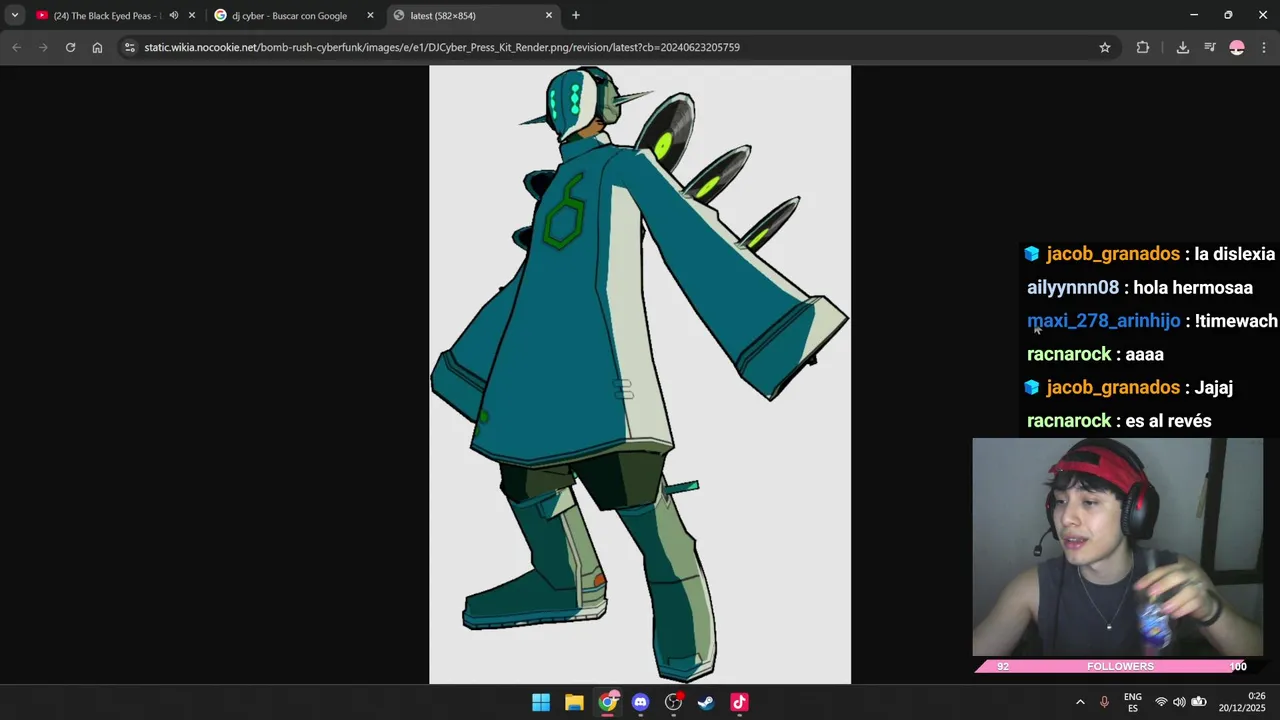Go back to the previous page
The height and width of the screenshot is (720, 1280).
[16, 47]
